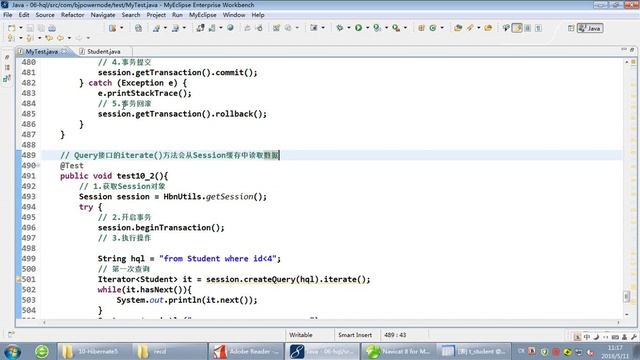
Task: Toggle block selection mode icon
Action: click(528, 28)
